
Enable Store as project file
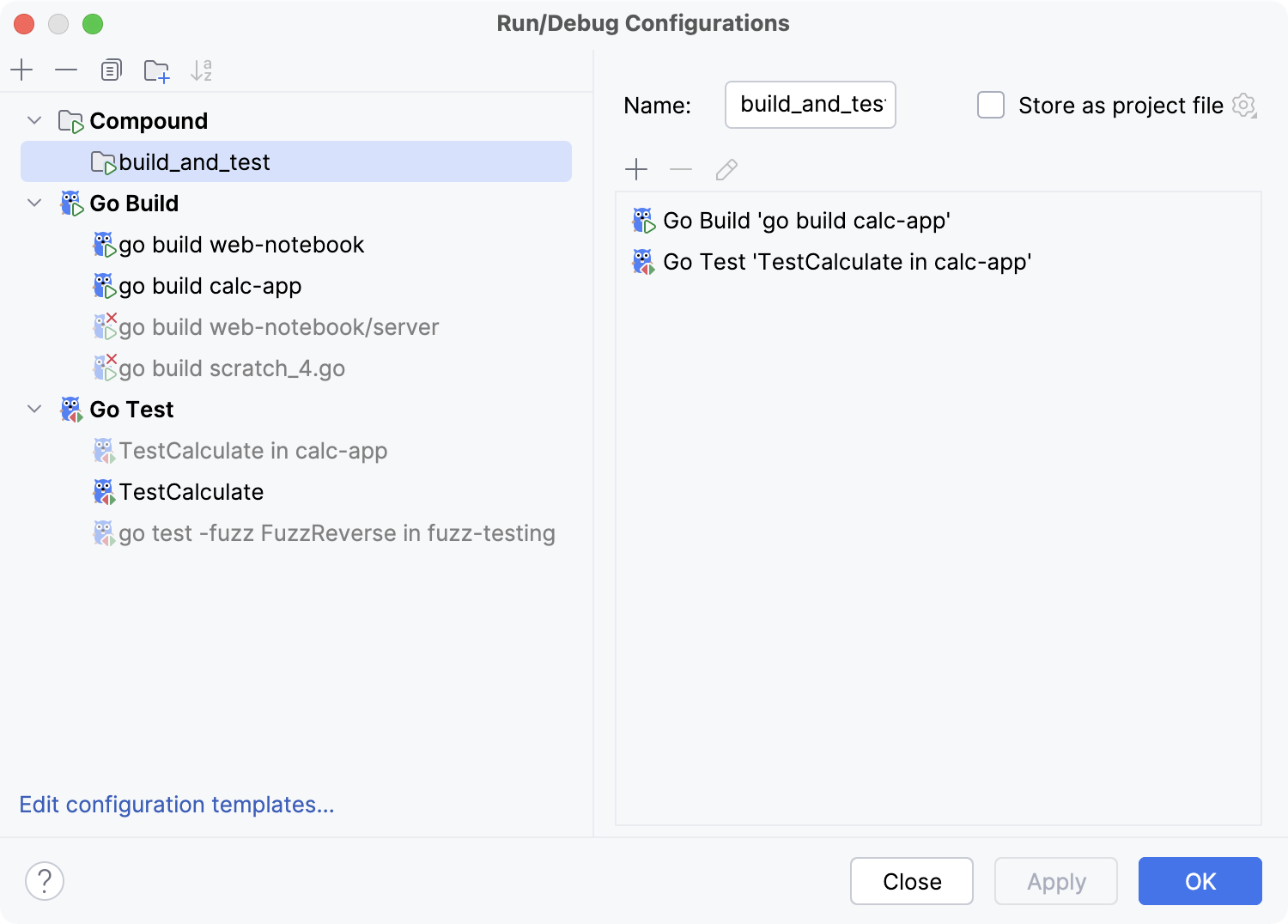tap(991, 105)
